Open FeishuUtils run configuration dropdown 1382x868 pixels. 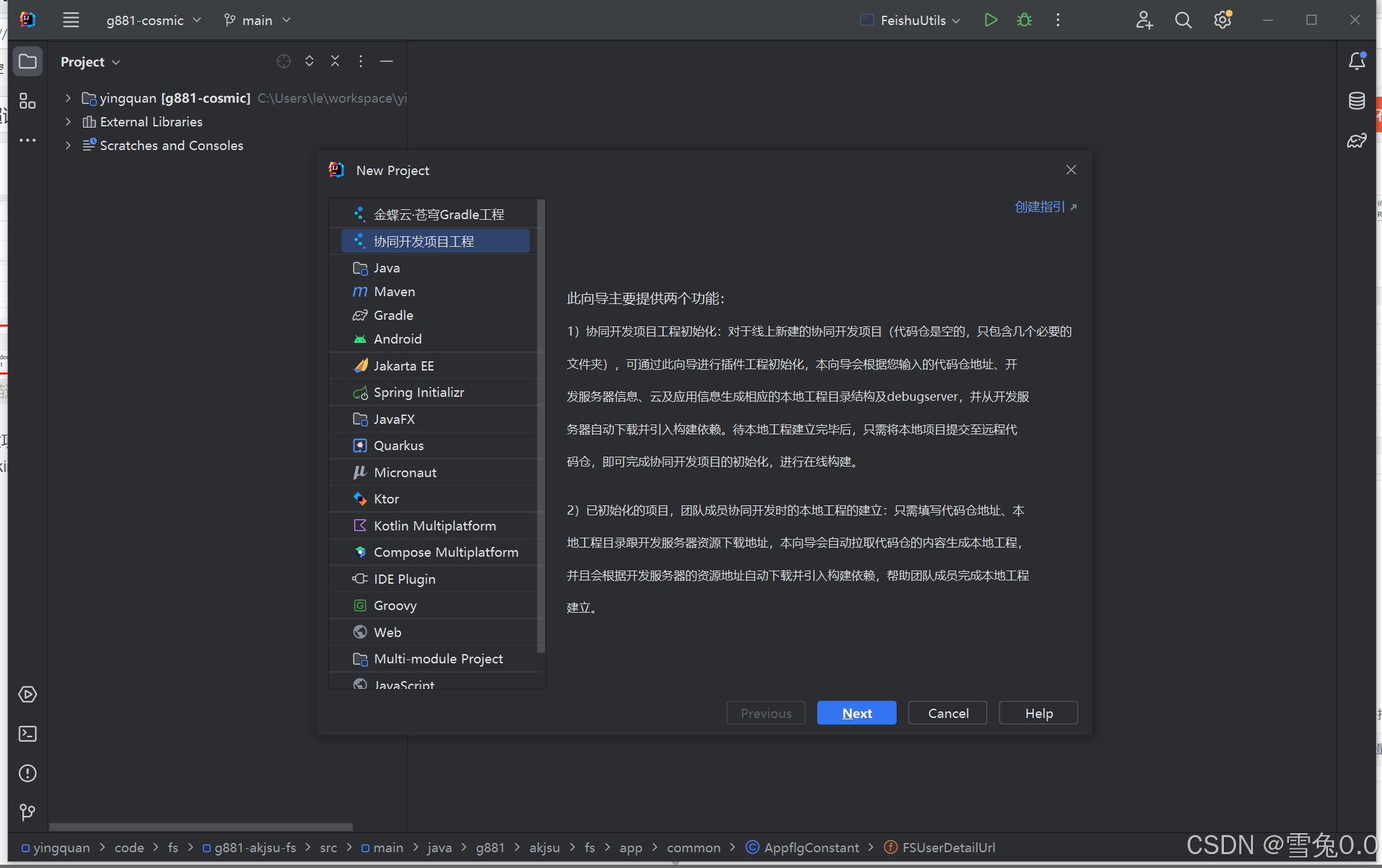(x=911, y=20)
